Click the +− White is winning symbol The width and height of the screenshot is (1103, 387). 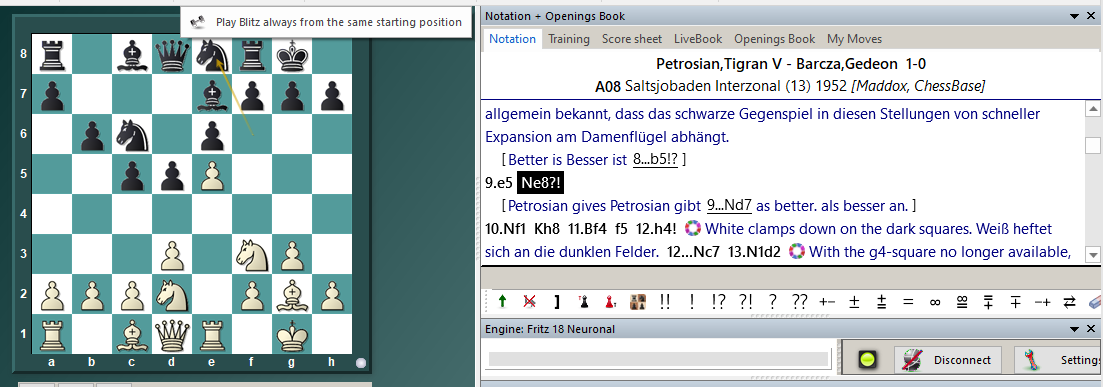coord(827,302)
